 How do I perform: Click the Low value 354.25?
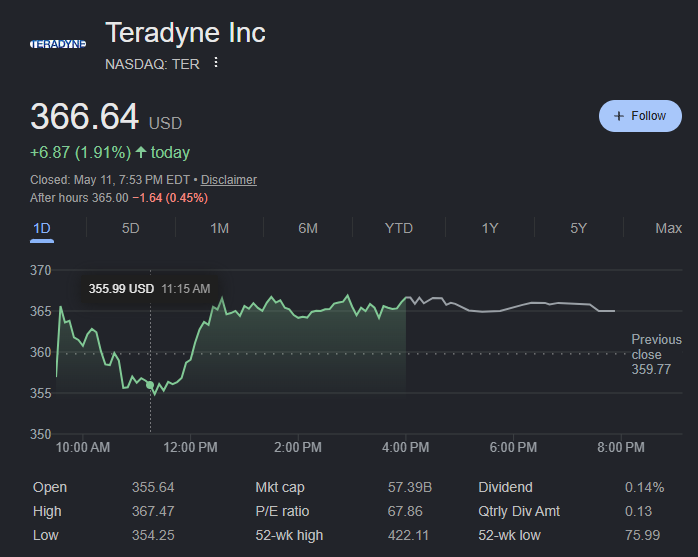(153, 535)
